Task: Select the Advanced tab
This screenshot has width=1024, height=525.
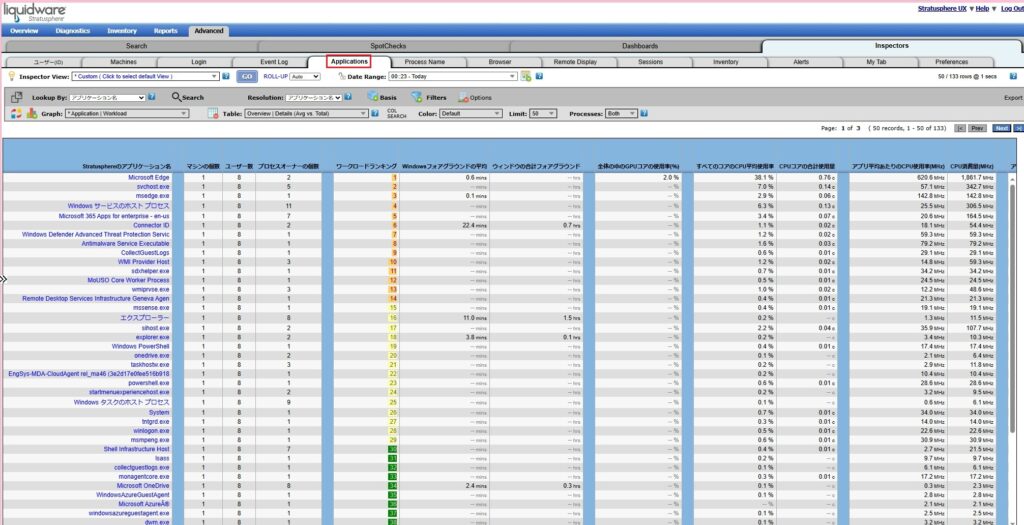Action: pos(209,31)
